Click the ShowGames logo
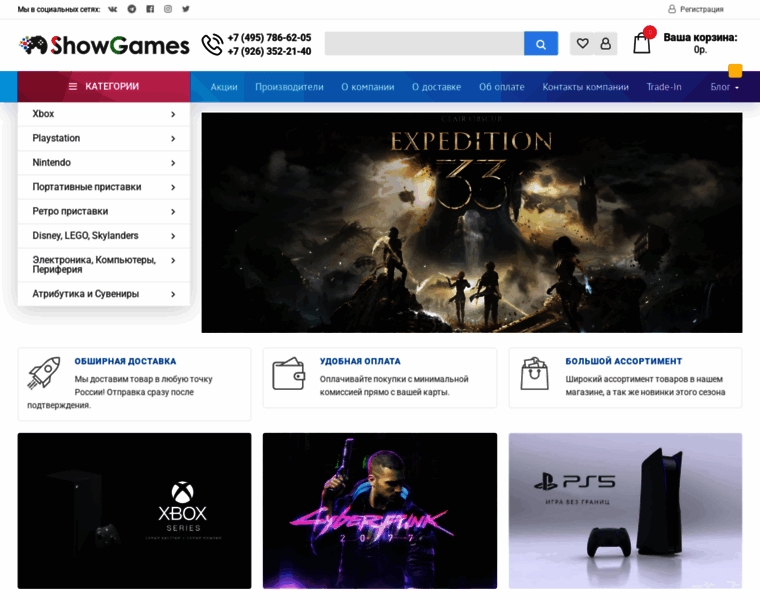Screen dimensions: 760x600 click(104, 45)
